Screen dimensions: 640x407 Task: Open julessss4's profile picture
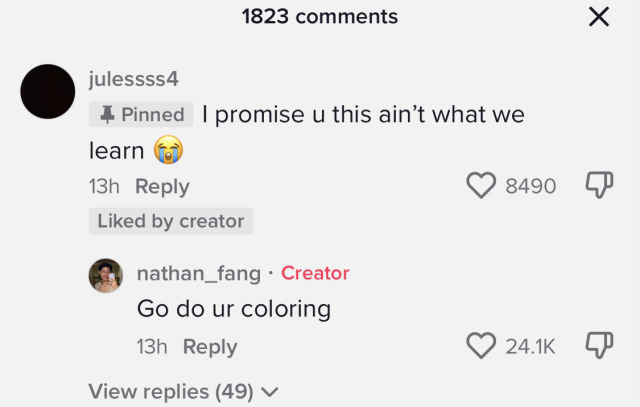click(x=48, y=91)
